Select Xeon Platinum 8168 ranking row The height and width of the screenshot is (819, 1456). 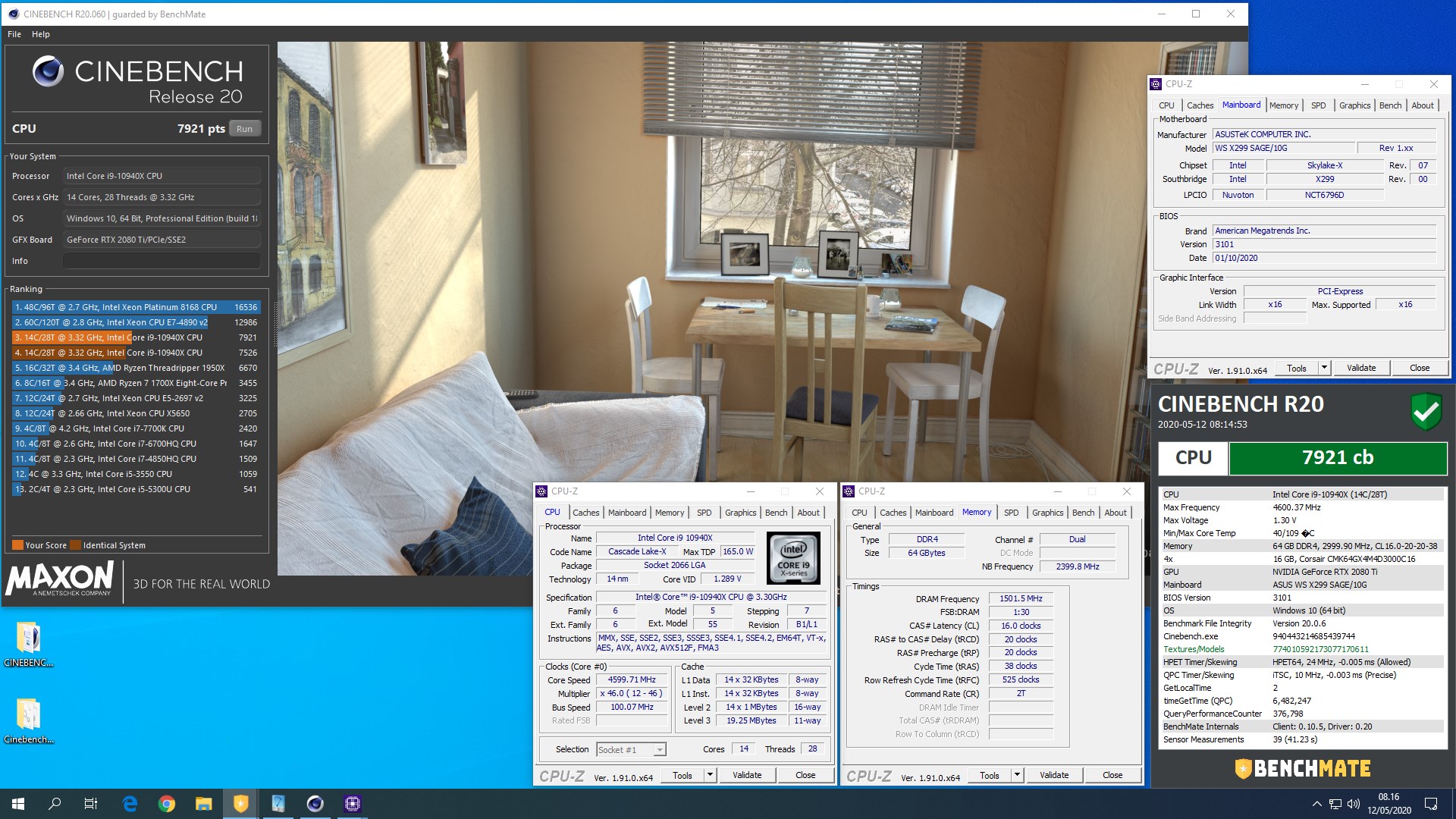coord(136,307)
